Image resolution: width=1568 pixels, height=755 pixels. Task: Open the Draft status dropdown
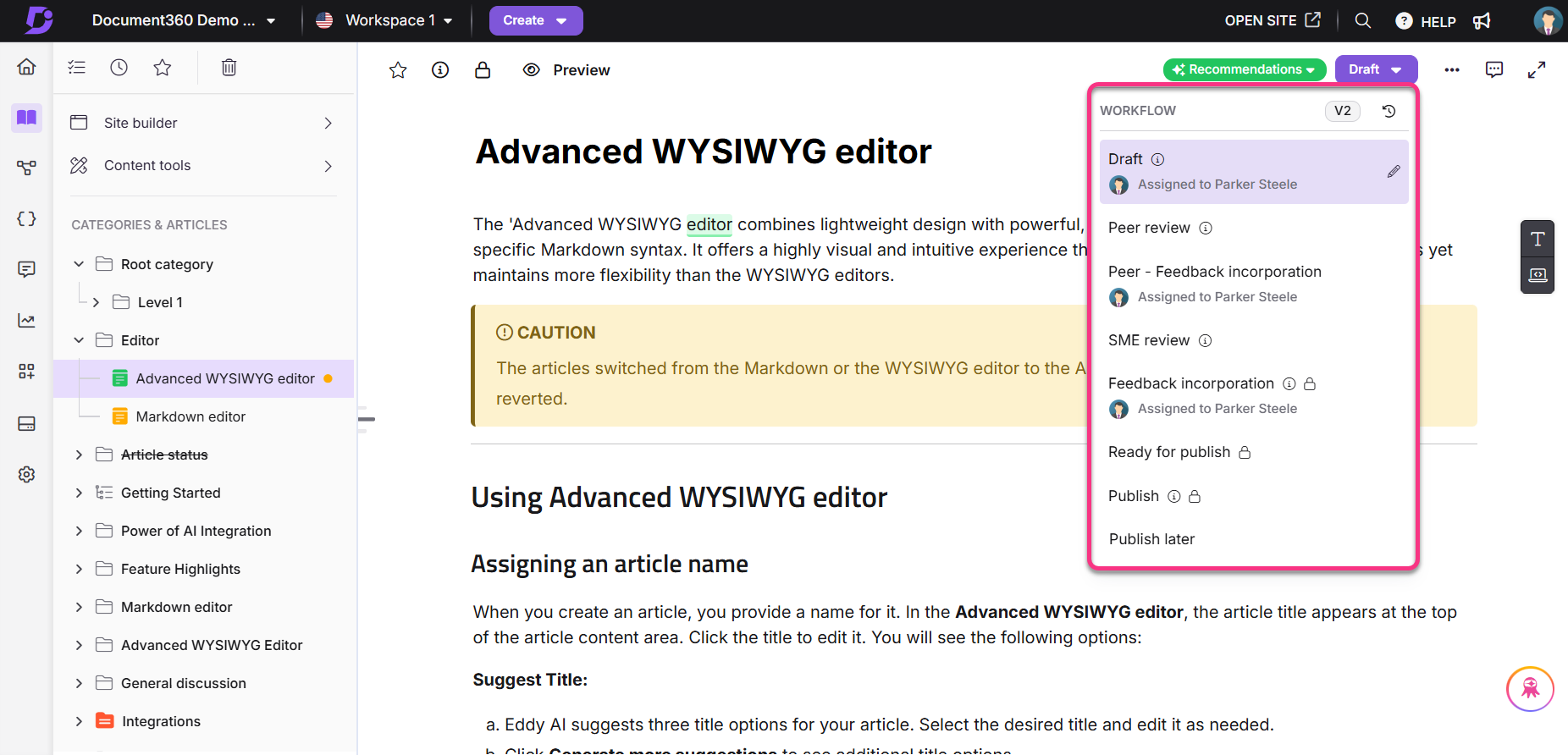click(x=1376, y=69)
